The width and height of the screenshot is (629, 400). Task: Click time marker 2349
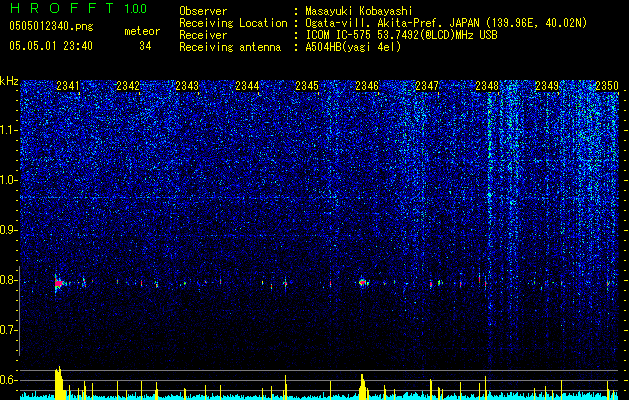coord(547,85)
